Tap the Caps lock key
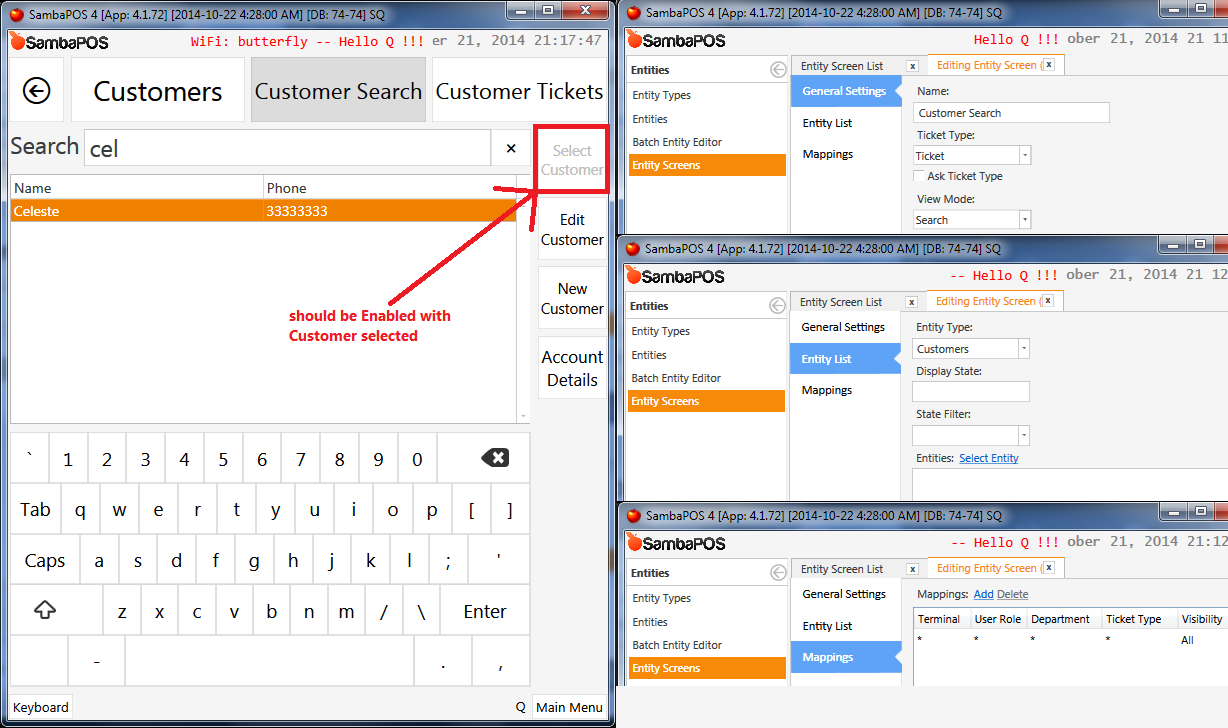 [45, 560]
